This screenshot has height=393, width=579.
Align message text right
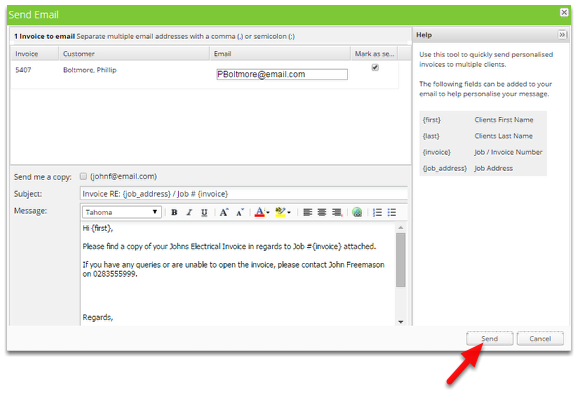[336, 212]
